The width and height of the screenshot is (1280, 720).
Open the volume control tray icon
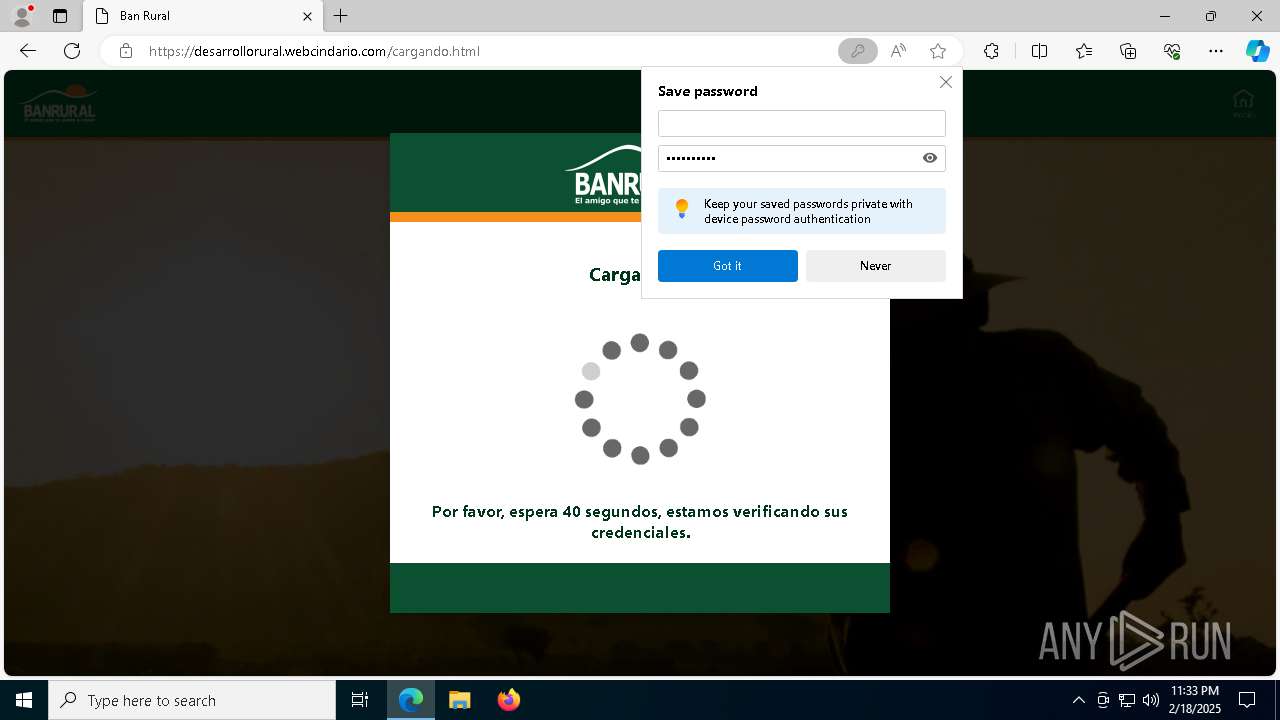(x=1151, y=700)
